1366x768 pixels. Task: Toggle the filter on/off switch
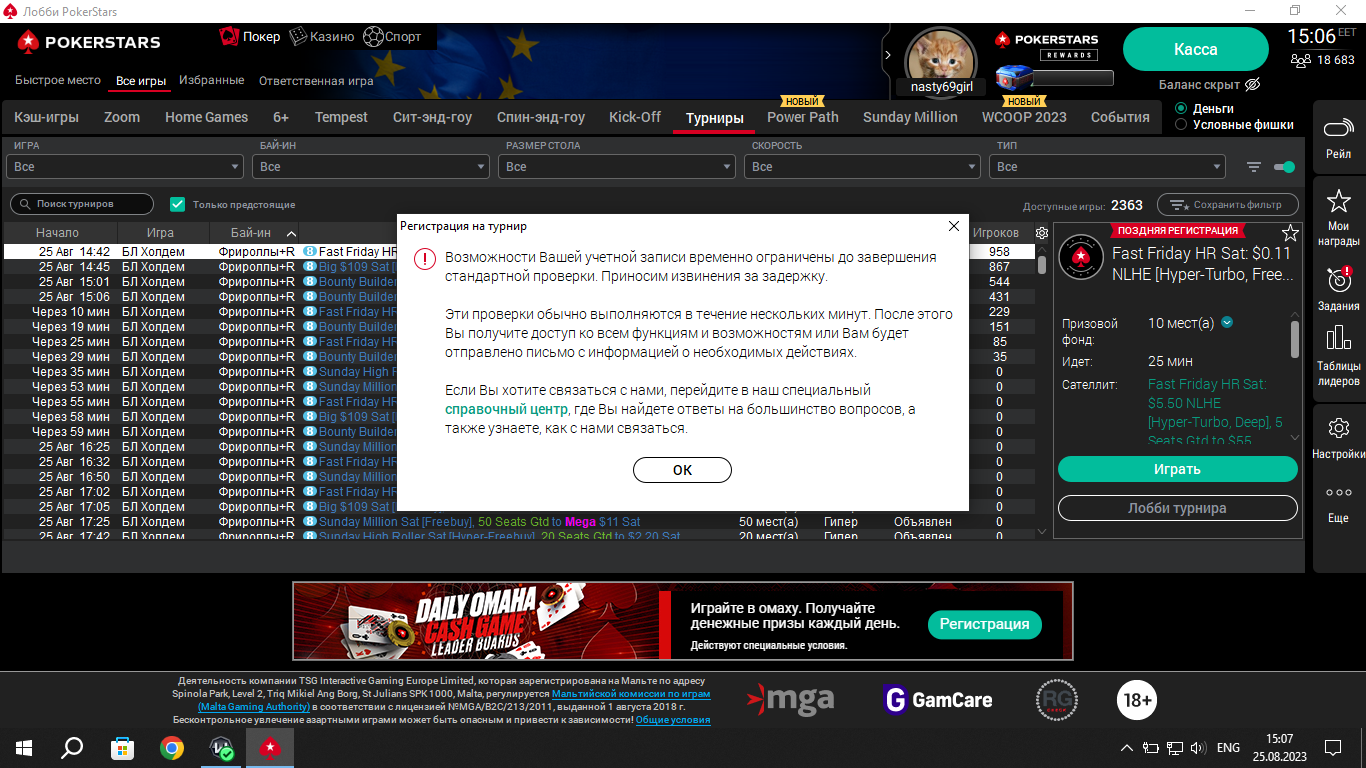[1285, 167]
